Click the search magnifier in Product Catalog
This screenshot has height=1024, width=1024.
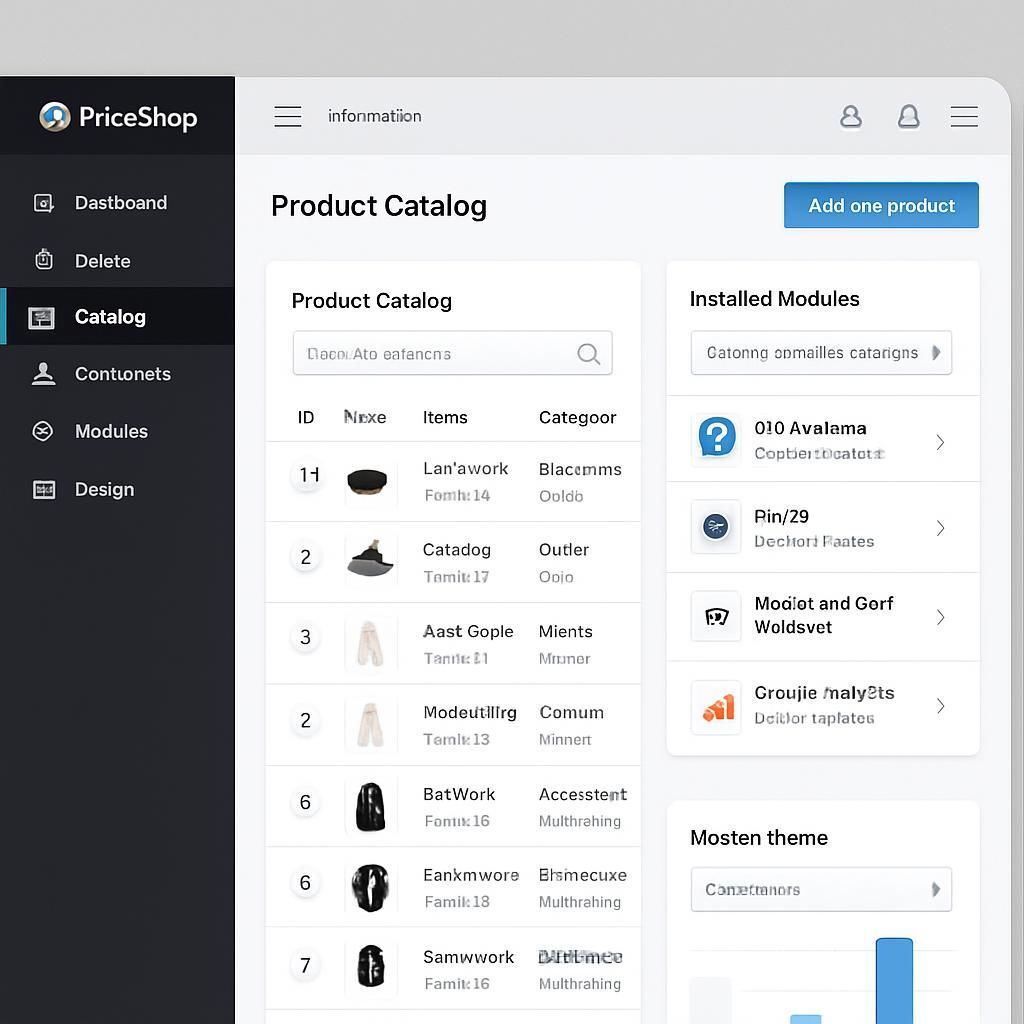(x=589, y=353)
